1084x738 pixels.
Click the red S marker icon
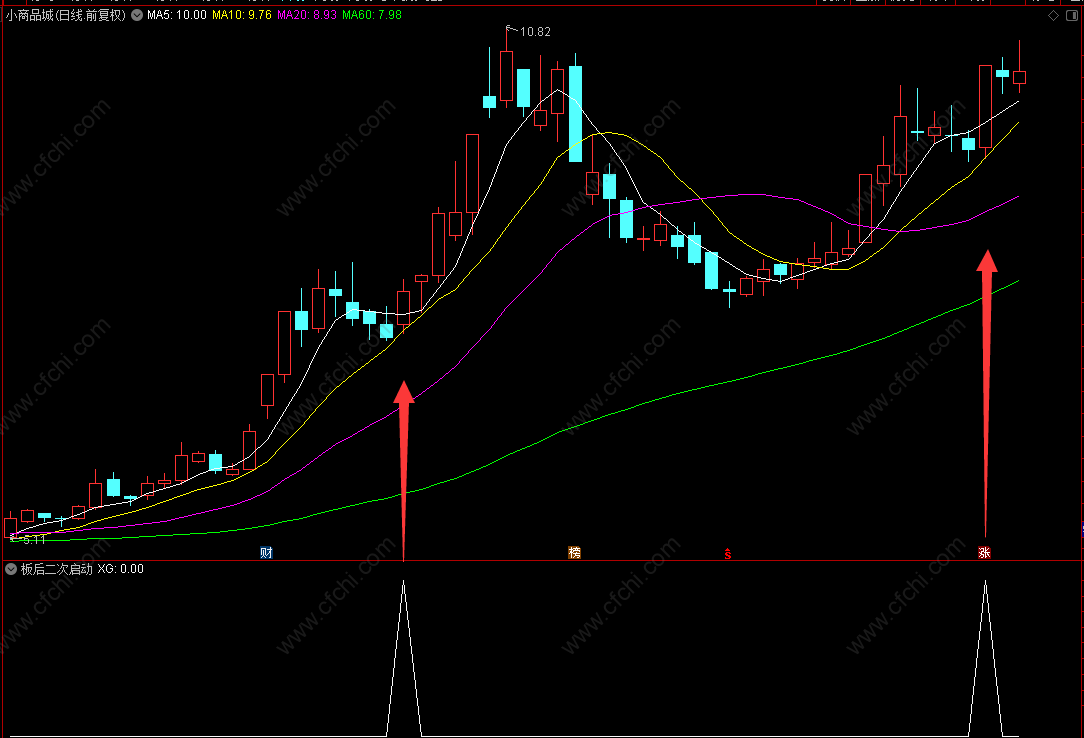(x=727, y=554)
